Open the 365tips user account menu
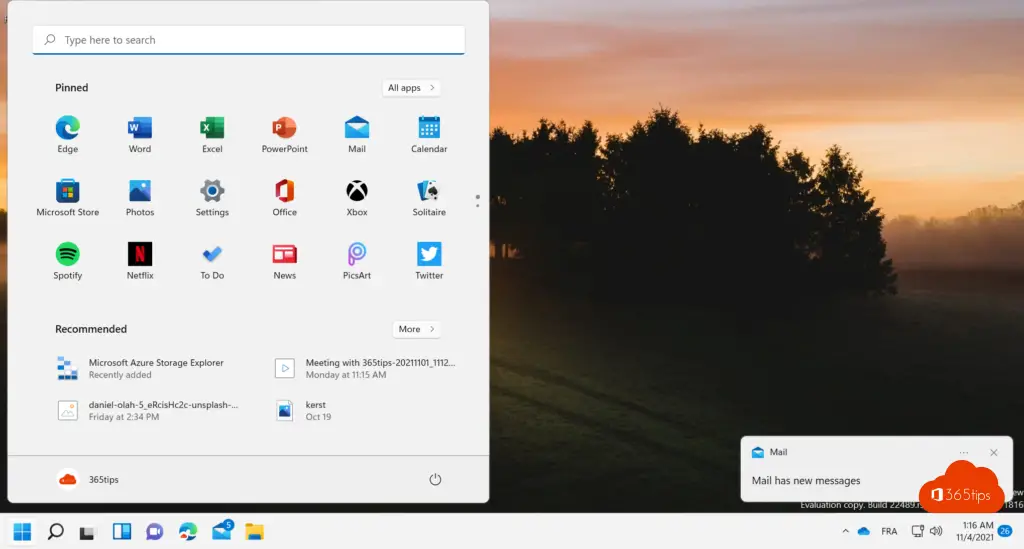 tap(88, 479)
